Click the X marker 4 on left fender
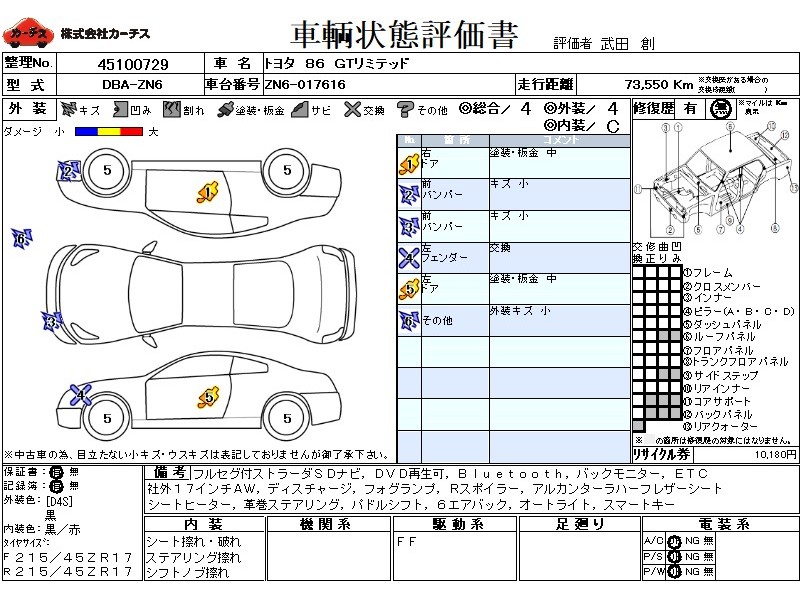800x600 pixels. pyautogui.click(x=81, y=394)
